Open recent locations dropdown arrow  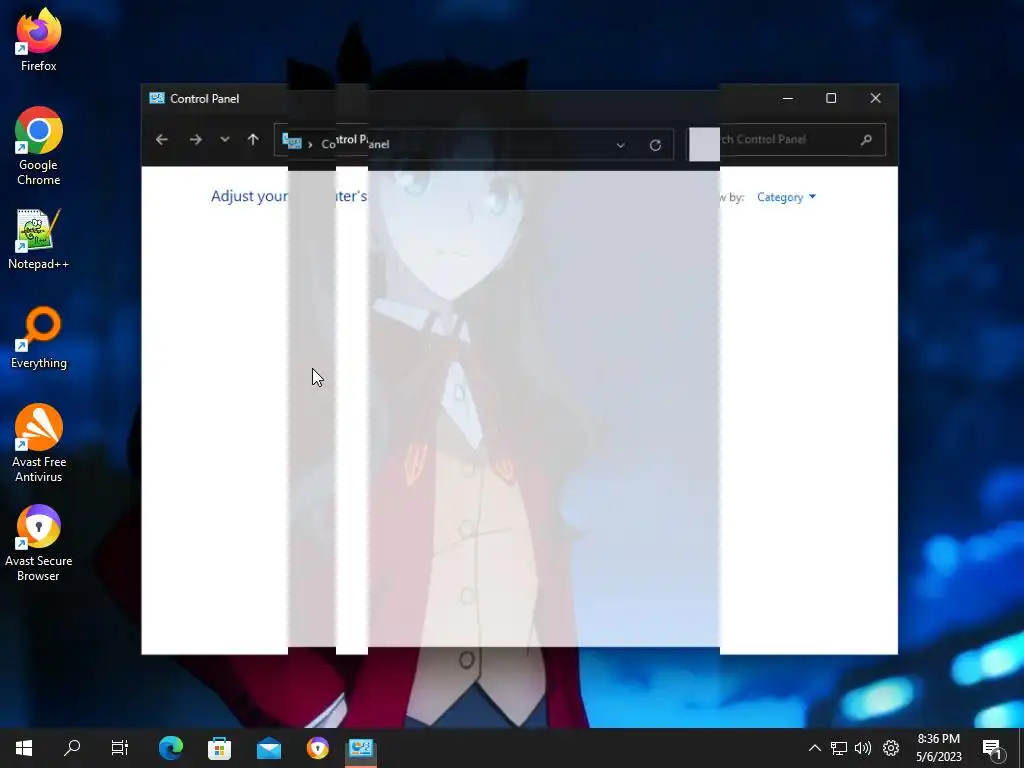[225, 139]
